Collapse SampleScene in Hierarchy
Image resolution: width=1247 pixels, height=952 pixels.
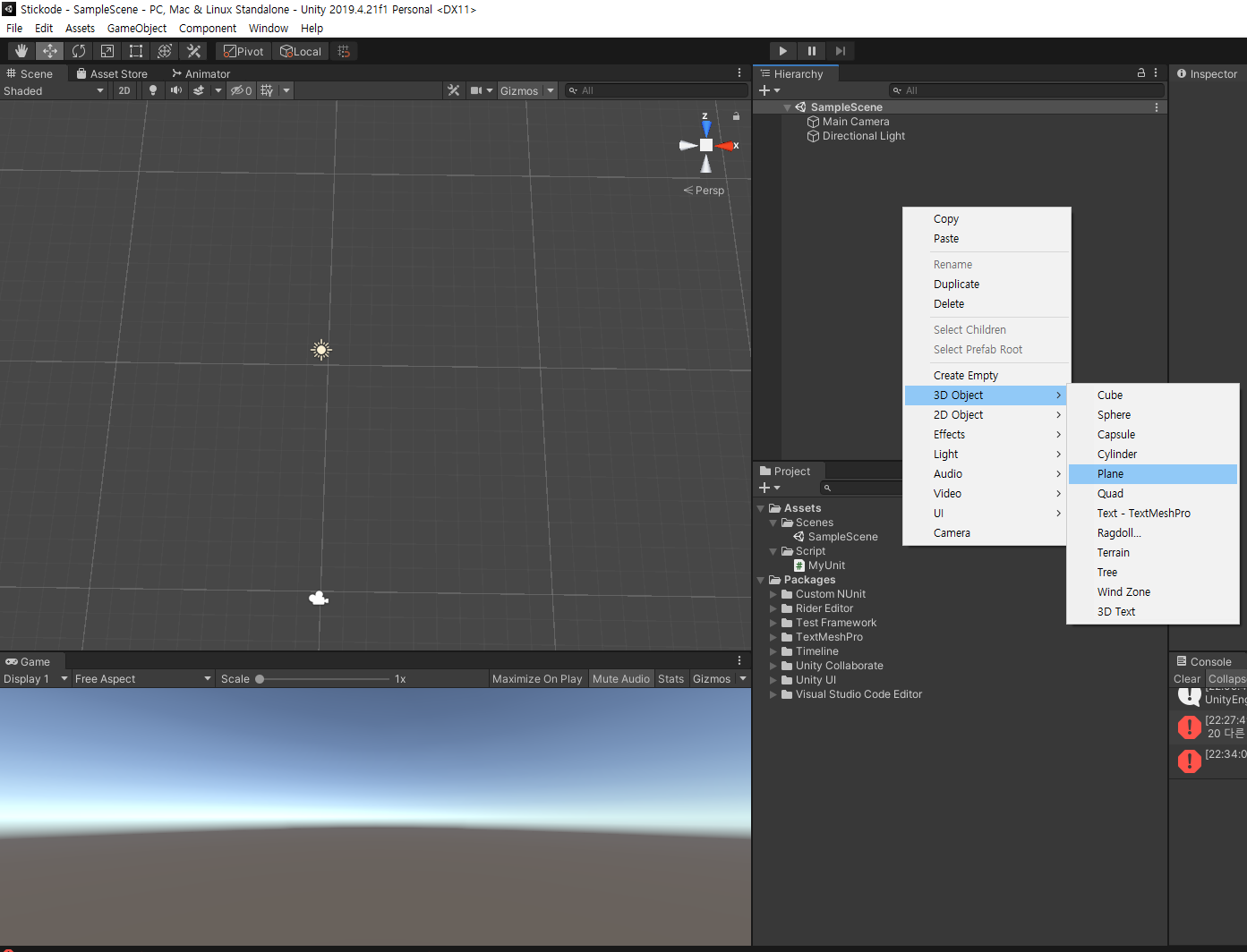[787, 107]
